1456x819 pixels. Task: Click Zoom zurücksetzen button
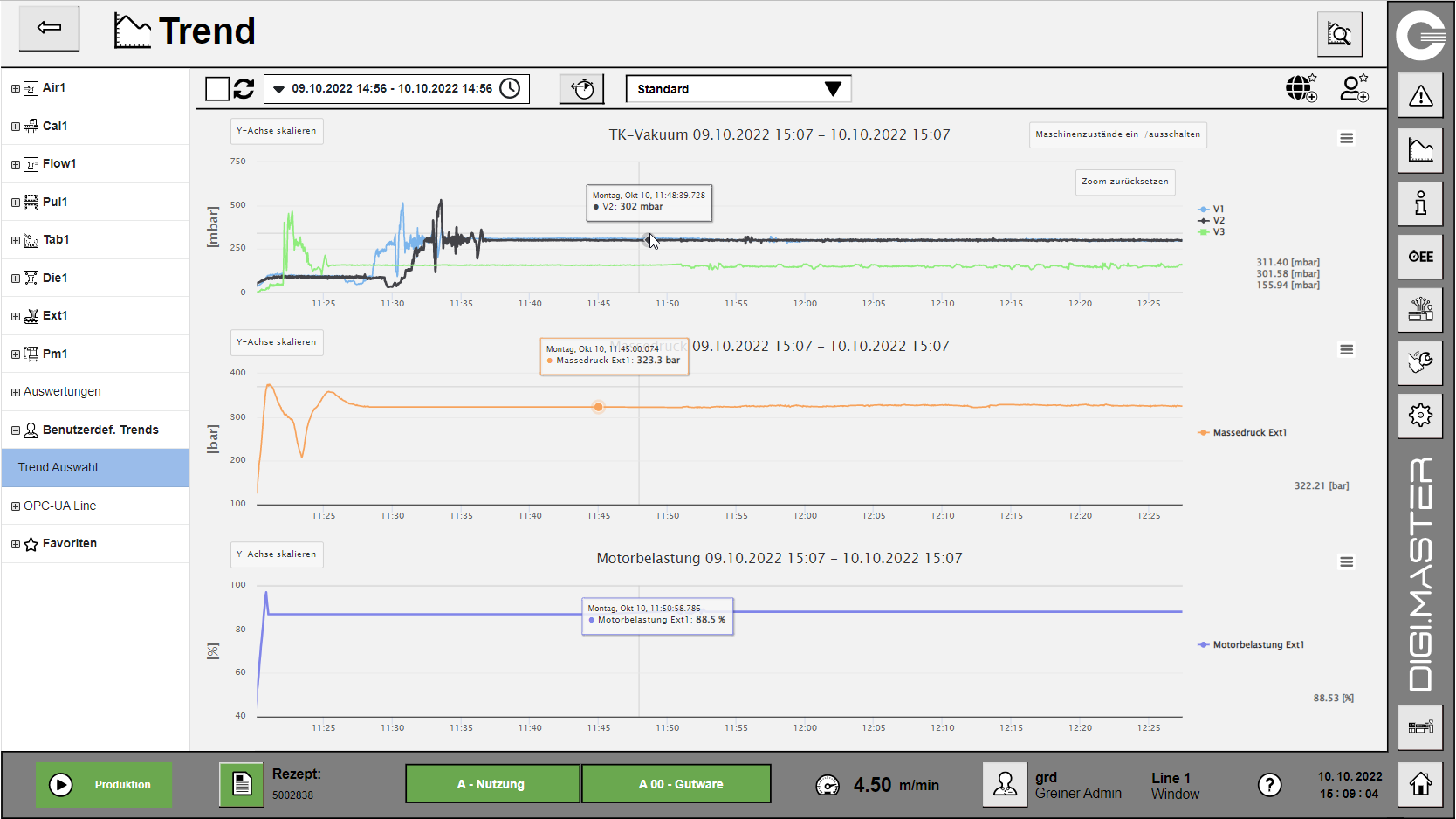point(1124,182)
